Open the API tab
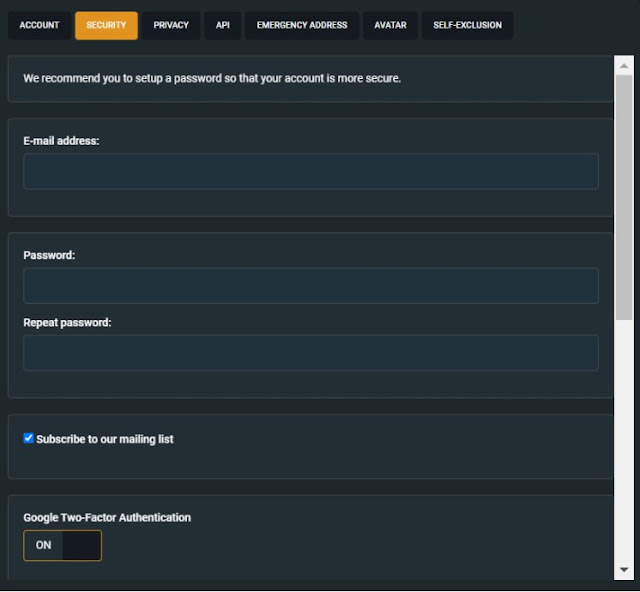 (x=222, y=25)
